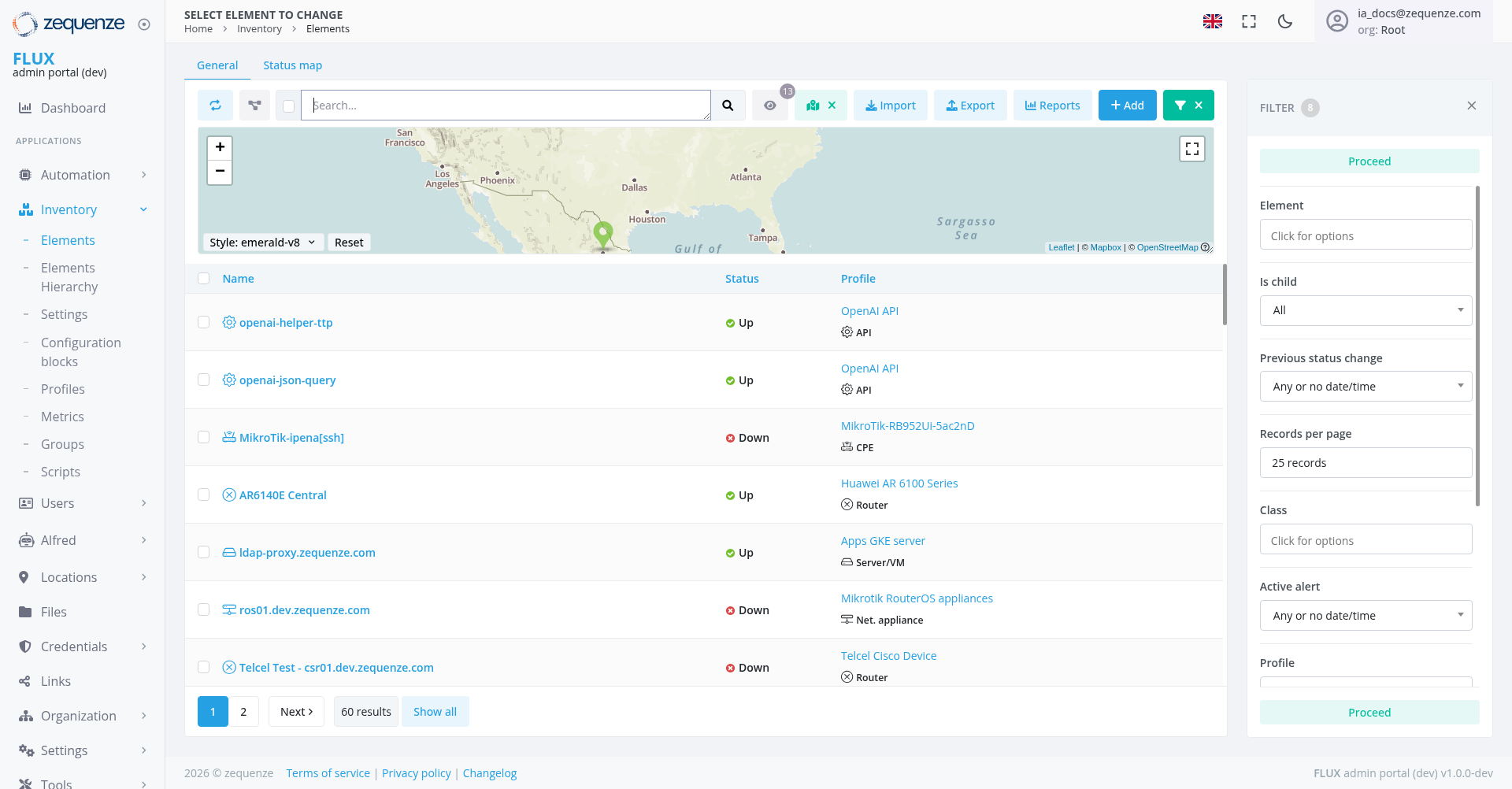Close the Filter panel
Viewport: 1512px width, 789px height.
(1472, 106)
